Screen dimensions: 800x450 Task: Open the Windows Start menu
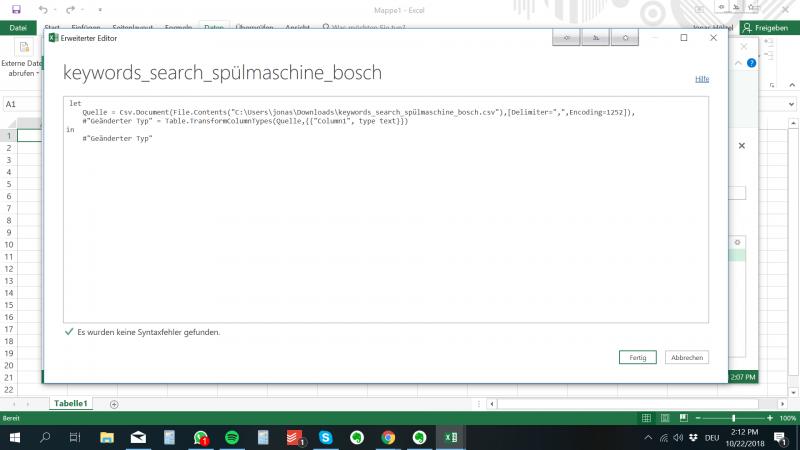(x=14, y=437)
